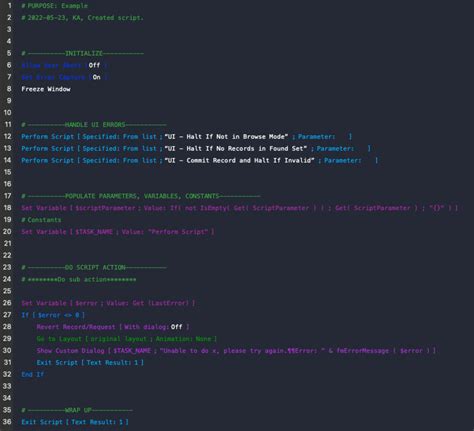The width and height of the screenshot is (474, 431).
Task: Select the PURPOSE: Example comment on line 1
Action: coord(54,6)
